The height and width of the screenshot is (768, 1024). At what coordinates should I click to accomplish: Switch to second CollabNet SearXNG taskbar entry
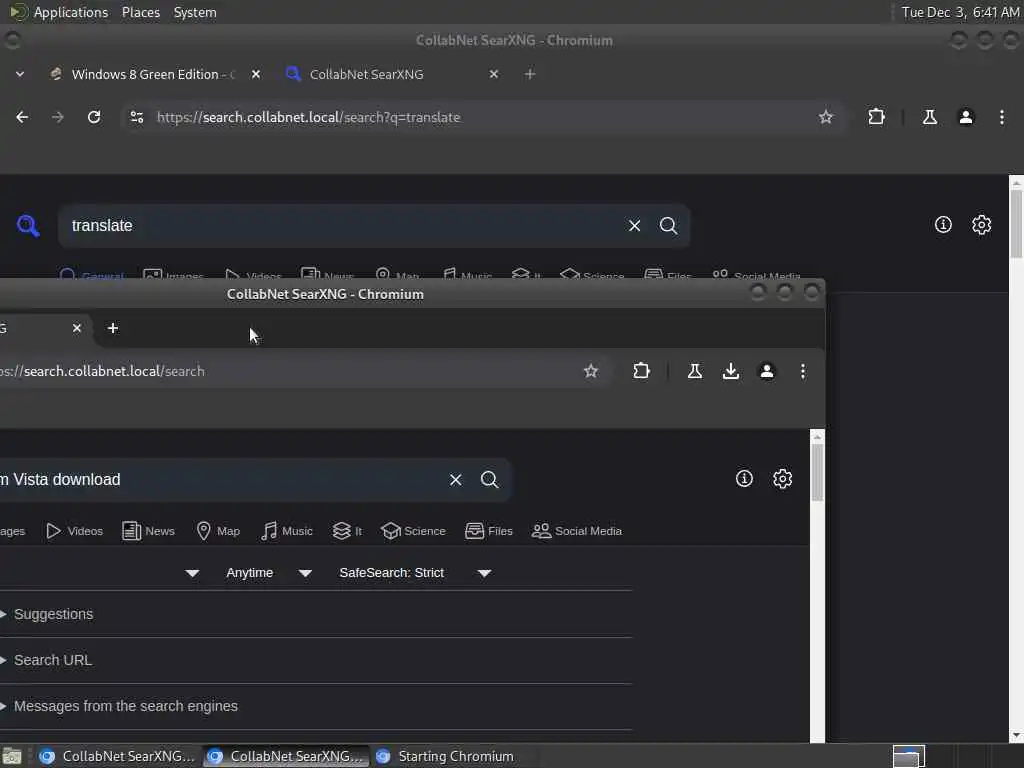pyautogui.click(x=285, y=756)
